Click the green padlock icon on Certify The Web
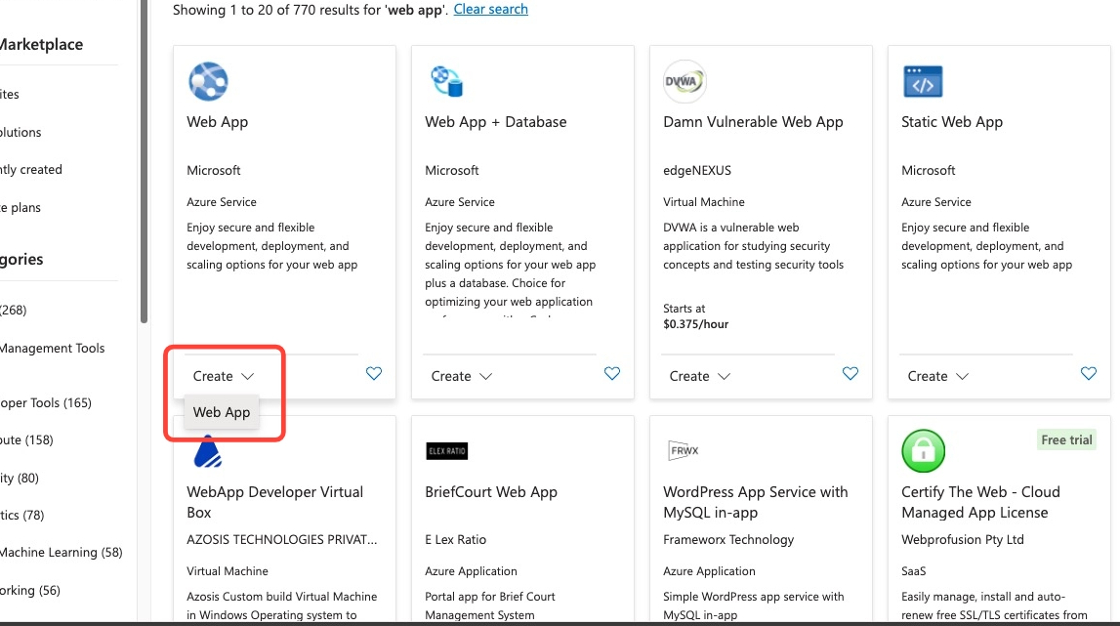Viewport: 1120px width, 626px height. pyautogui.click(x=922, y=451)
